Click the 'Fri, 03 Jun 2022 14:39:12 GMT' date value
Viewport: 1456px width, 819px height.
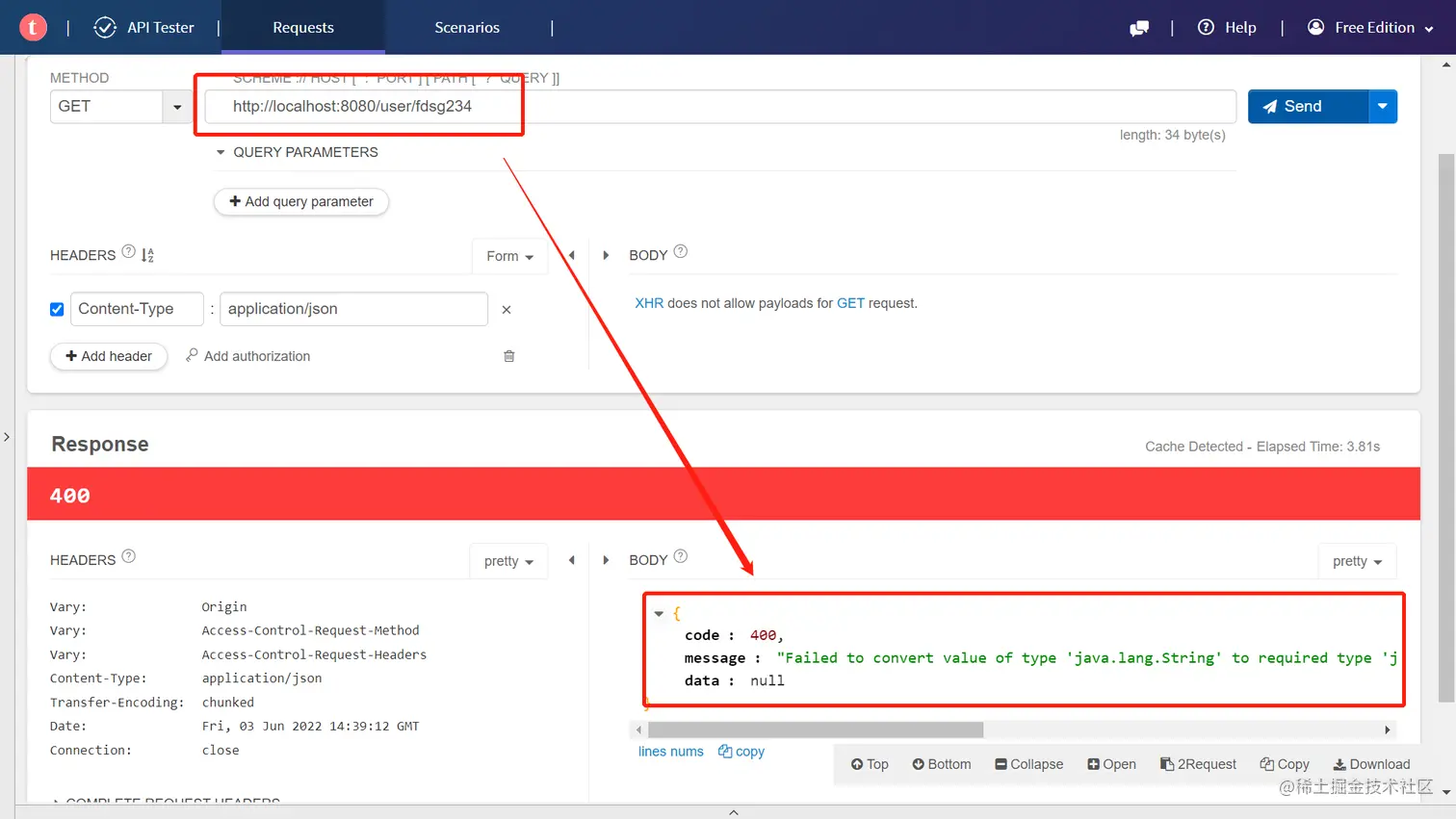coord(310,727)
